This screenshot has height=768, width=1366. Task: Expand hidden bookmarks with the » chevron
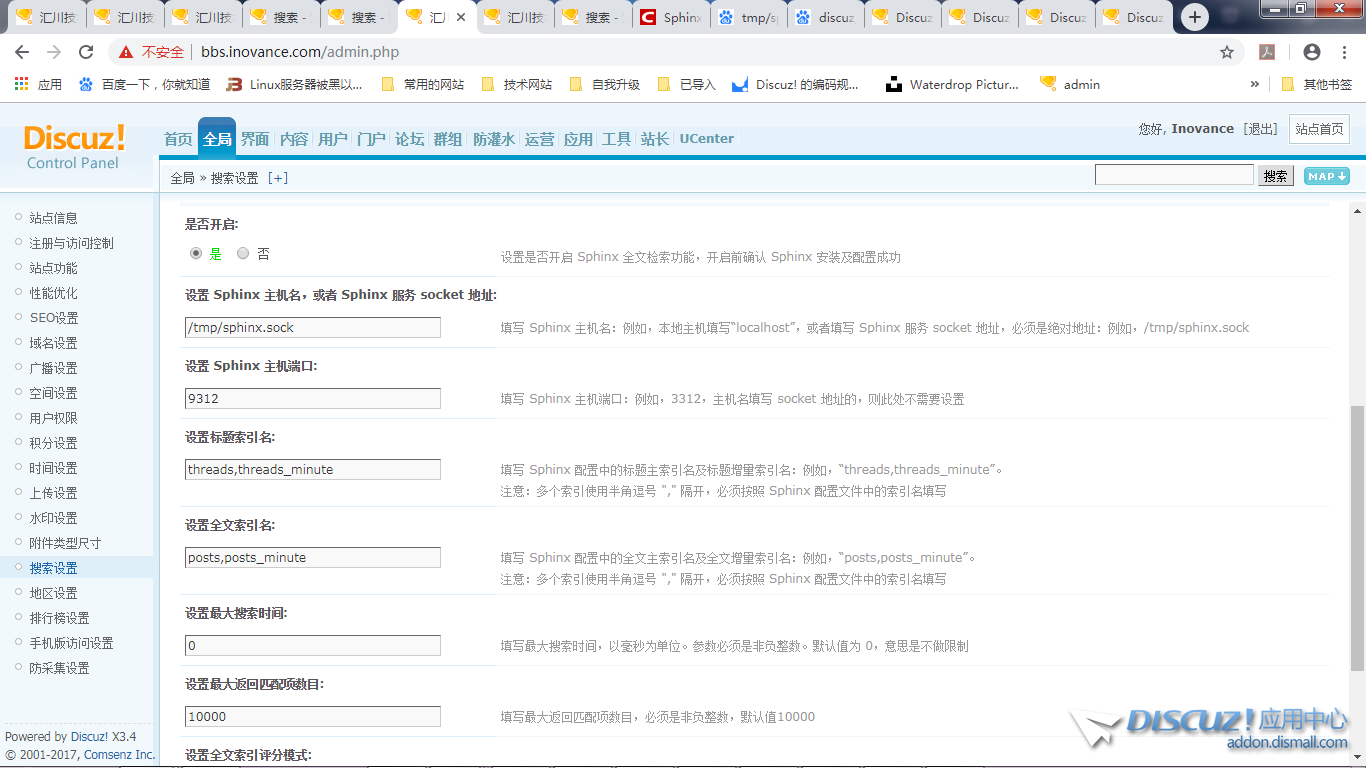[x=1254, y=84]
